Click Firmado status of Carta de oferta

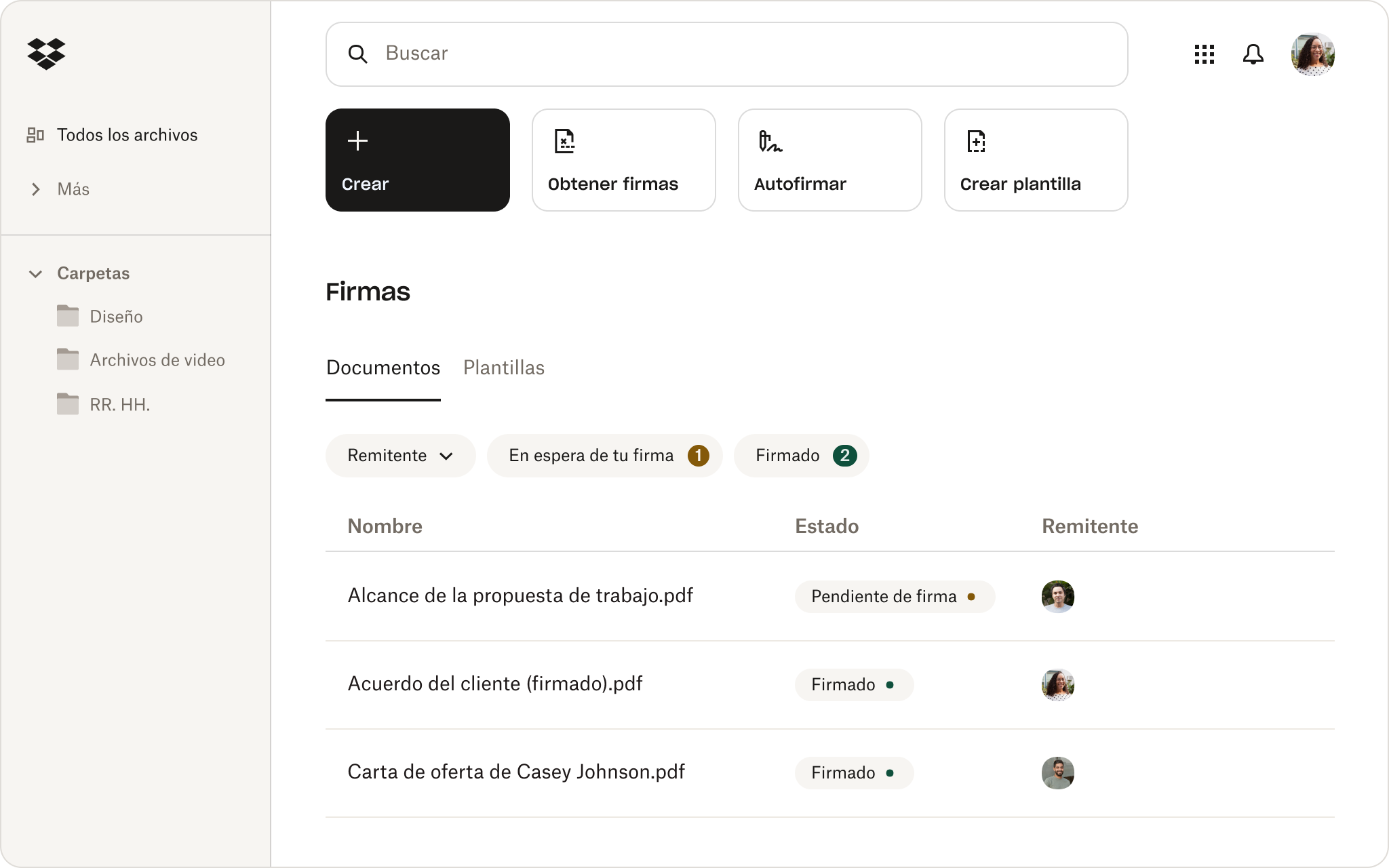click(854, 773)
